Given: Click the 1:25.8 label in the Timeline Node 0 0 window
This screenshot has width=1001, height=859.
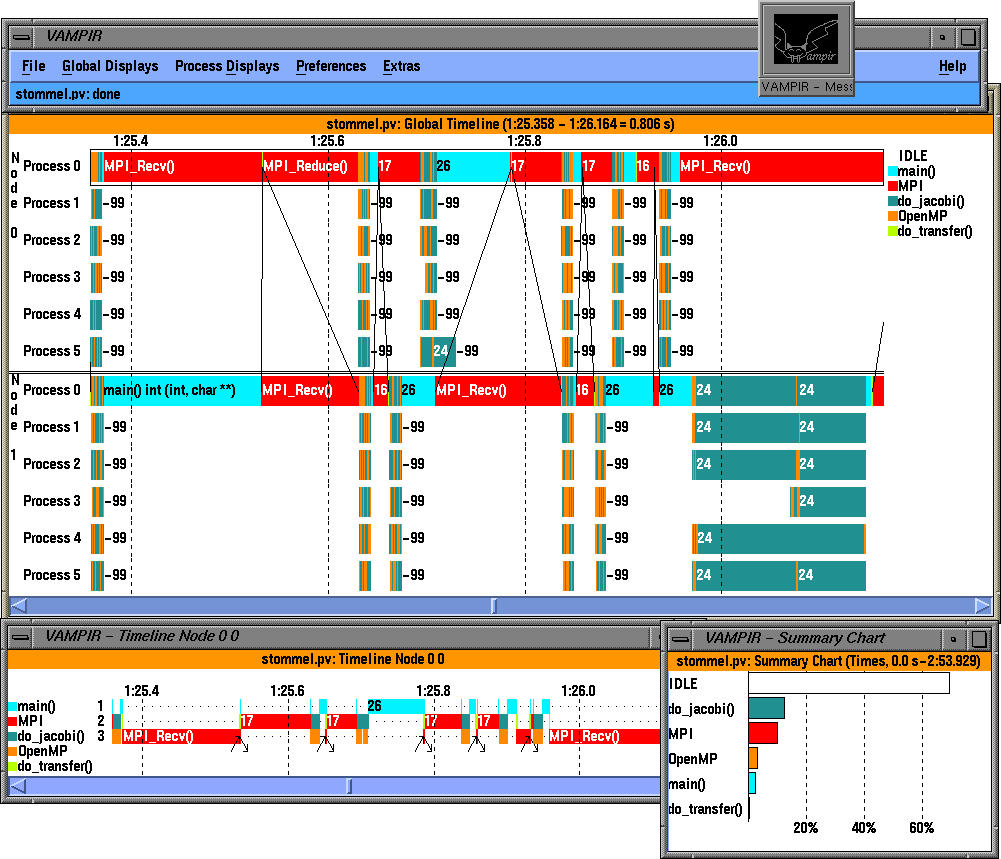Looking at the screenshot, I should pos(433,691).
